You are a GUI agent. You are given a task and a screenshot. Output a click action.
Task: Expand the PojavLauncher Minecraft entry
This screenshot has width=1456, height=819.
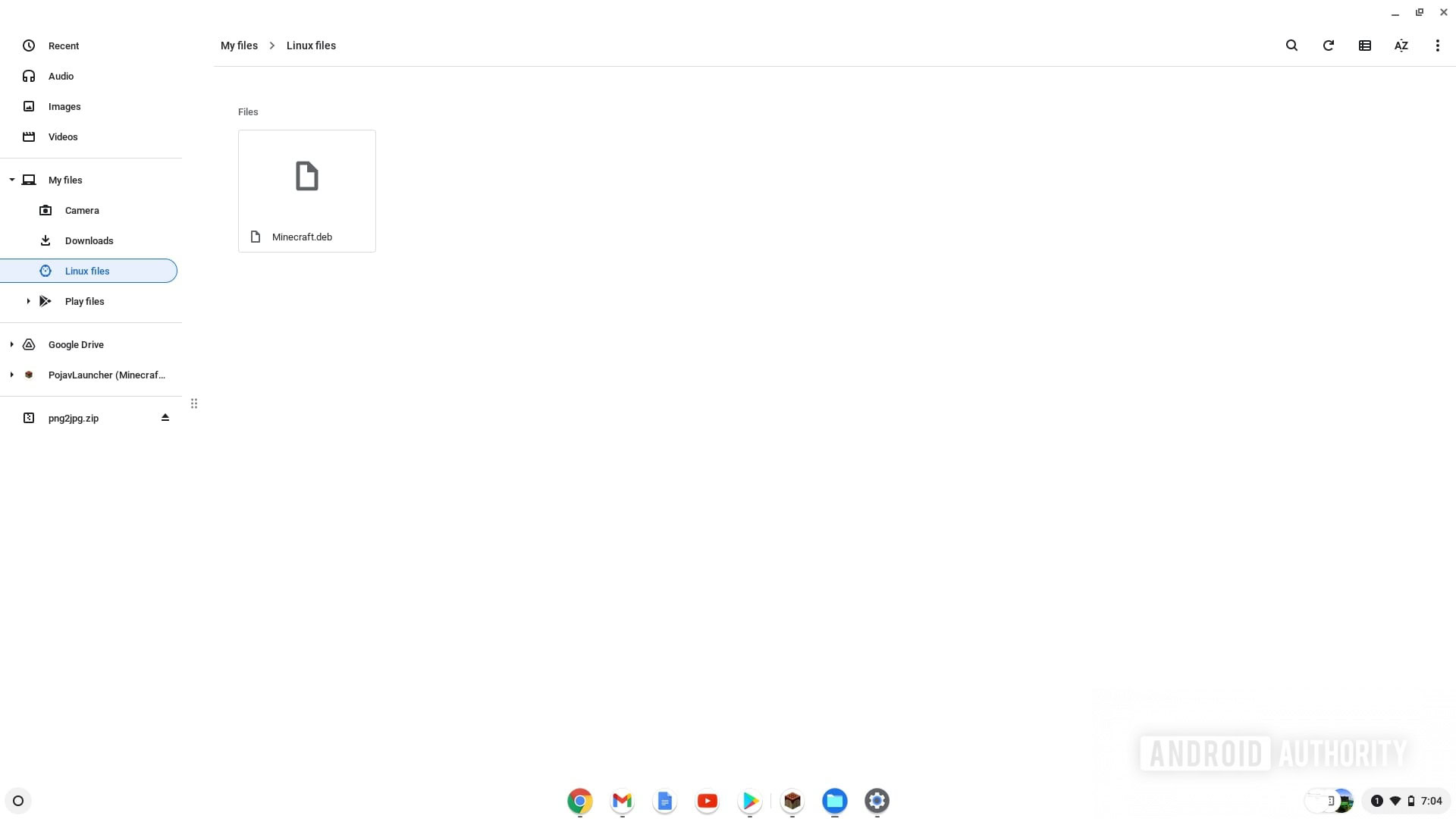(x=11, y=374)
